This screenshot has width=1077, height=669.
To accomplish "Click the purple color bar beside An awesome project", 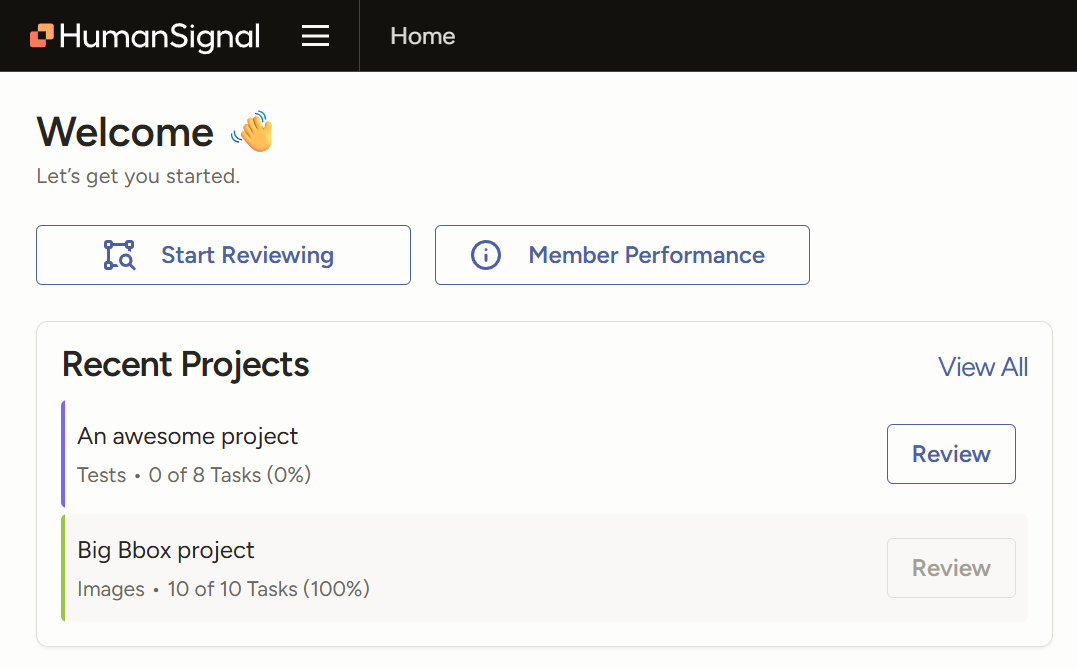I will [x=63, y=454].
